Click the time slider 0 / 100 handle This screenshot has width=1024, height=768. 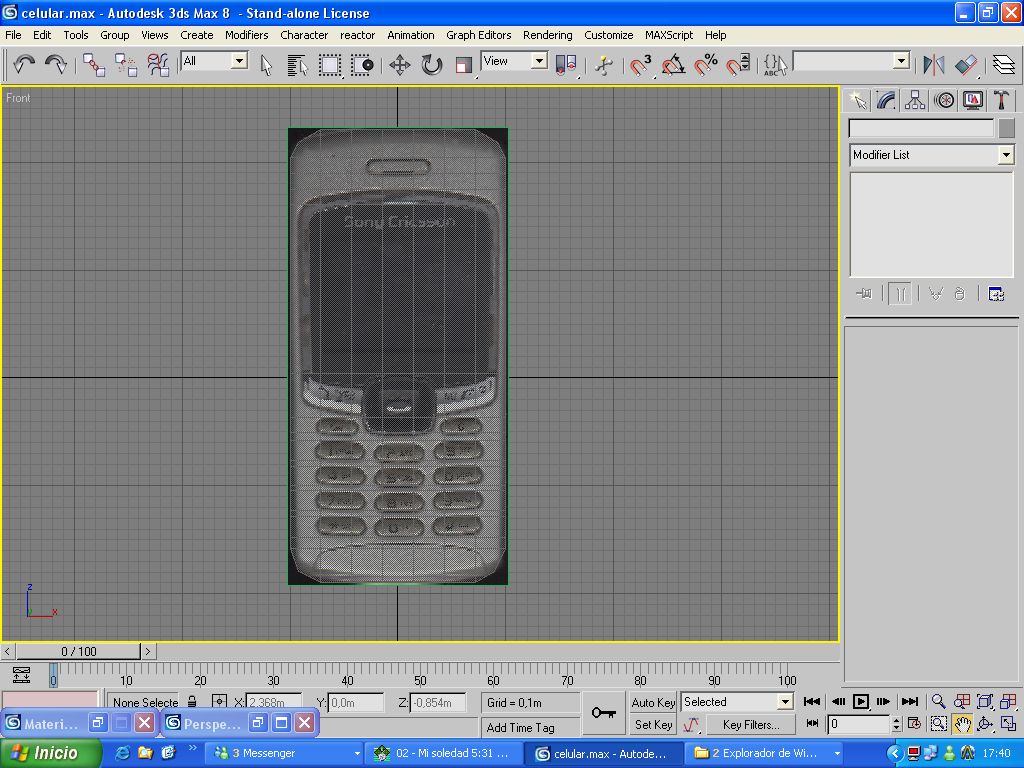pyautogui.click(x=78, y=651)
